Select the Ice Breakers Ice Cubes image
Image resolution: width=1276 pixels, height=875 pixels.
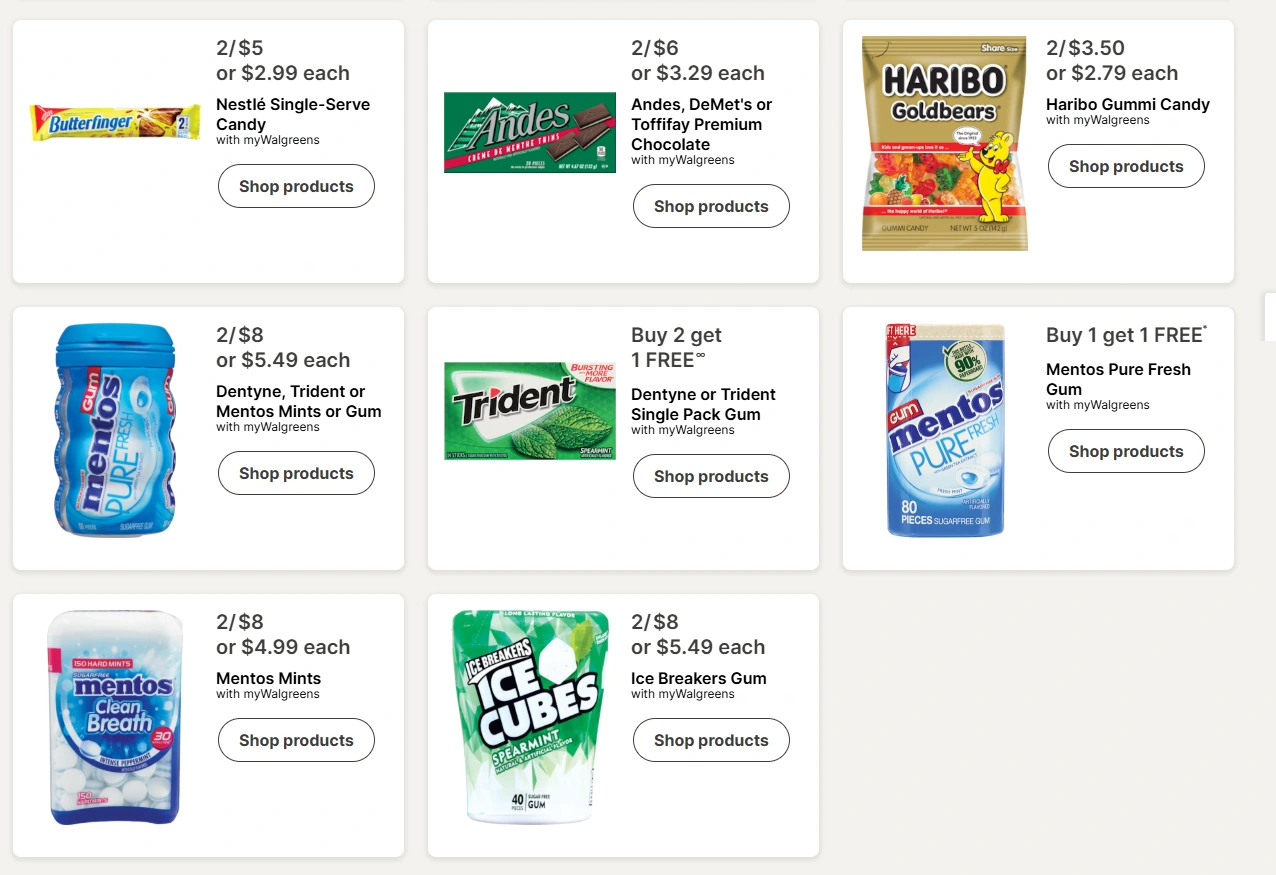[x=530, y=717]
